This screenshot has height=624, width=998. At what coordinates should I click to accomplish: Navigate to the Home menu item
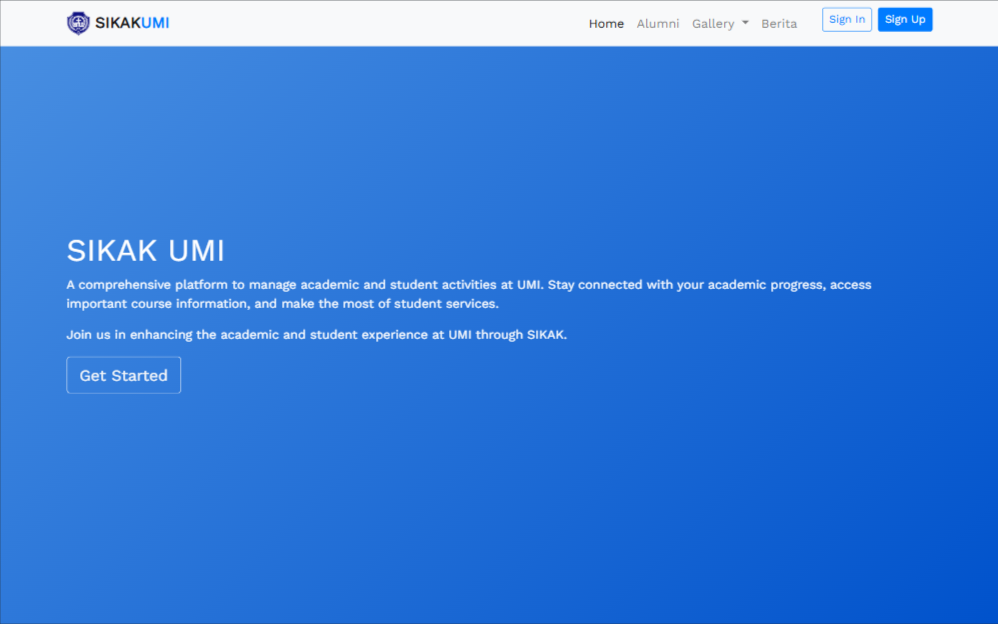tap(606, 23)
